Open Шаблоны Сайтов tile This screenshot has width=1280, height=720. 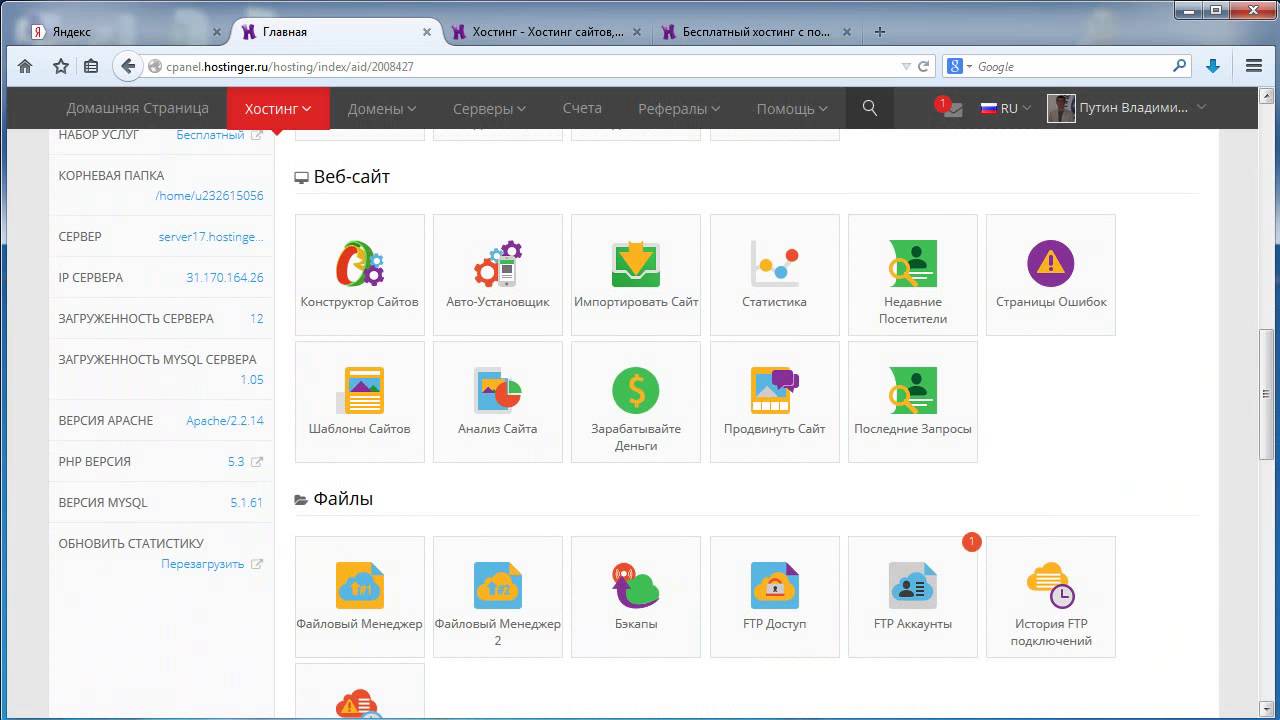pyautogui.click(x=360, y=402)
